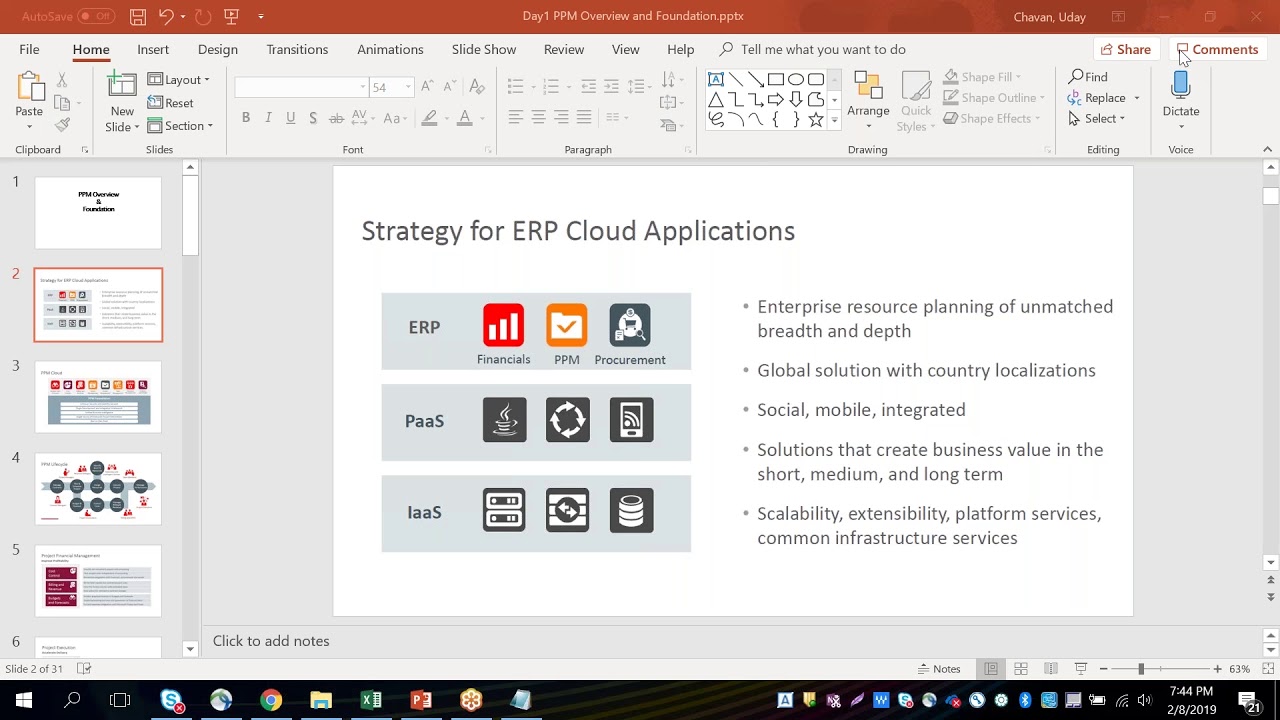Apply Underline formatting

coord(290,118)
